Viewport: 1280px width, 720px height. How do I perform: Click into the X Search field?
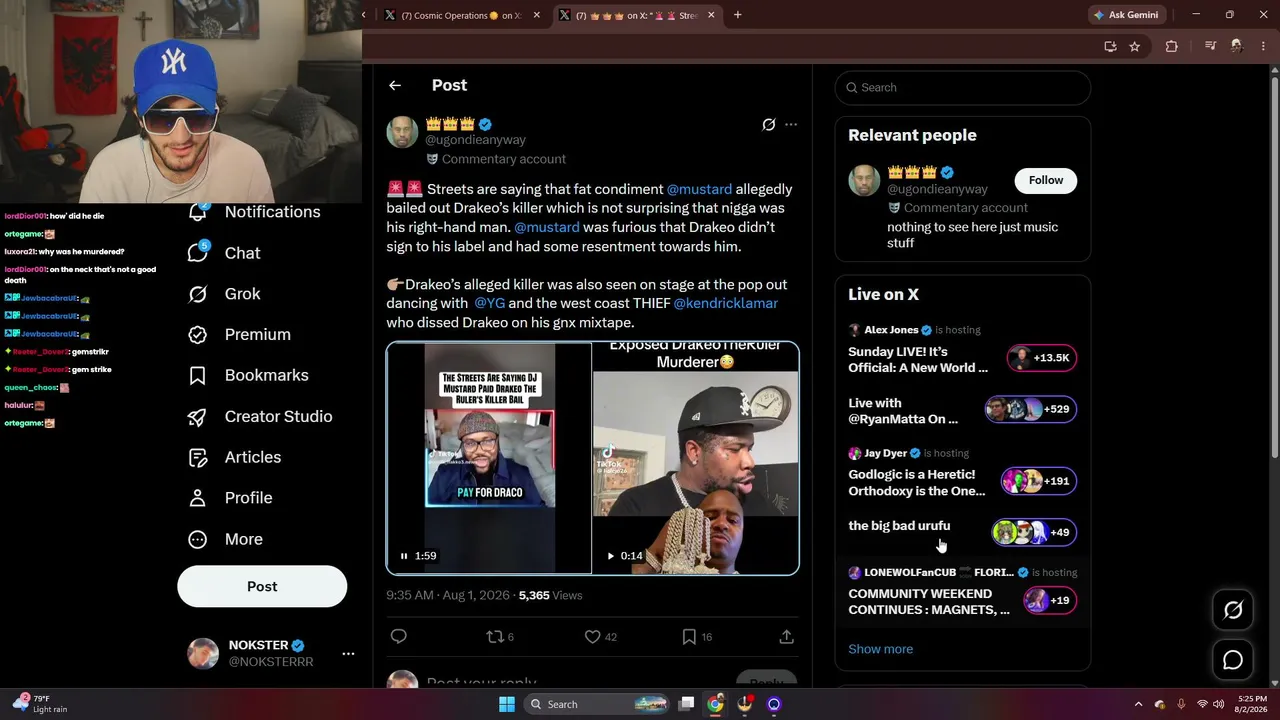(962, 88)
